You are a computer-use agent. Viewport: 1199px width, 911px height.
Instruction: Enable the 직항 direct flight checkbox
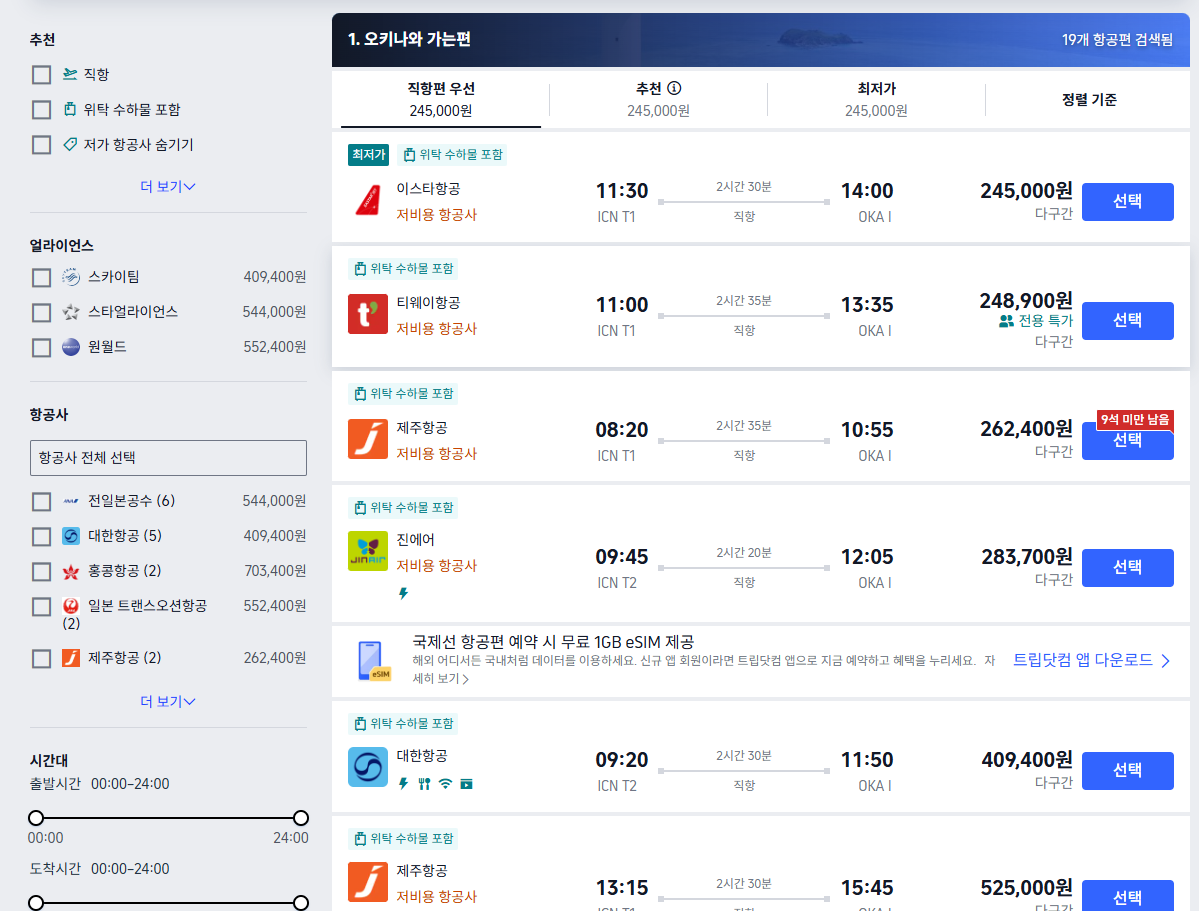tap(41, 74)
